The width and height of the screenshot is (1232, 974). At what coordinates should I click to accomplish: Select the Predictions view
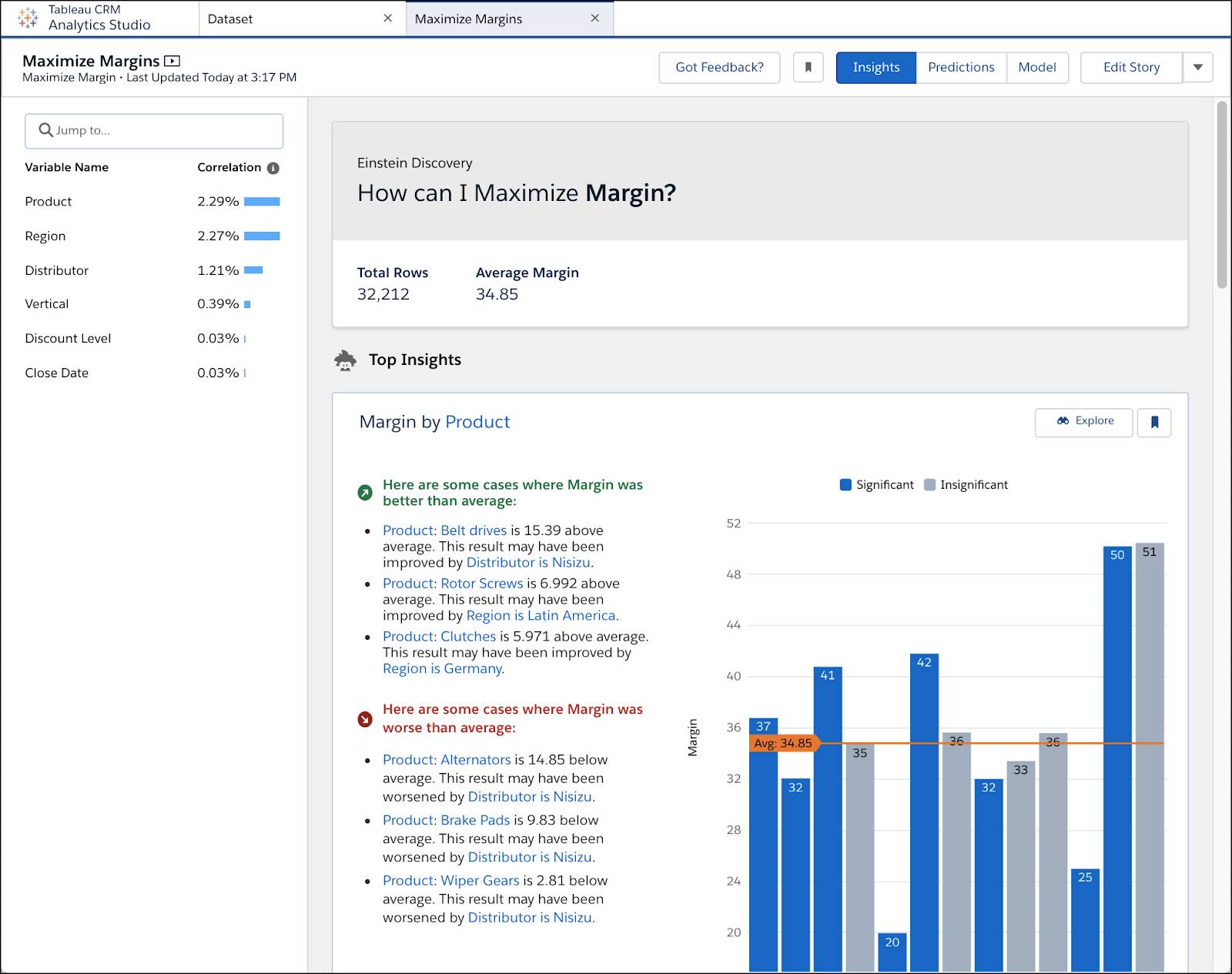click(961, 68)
